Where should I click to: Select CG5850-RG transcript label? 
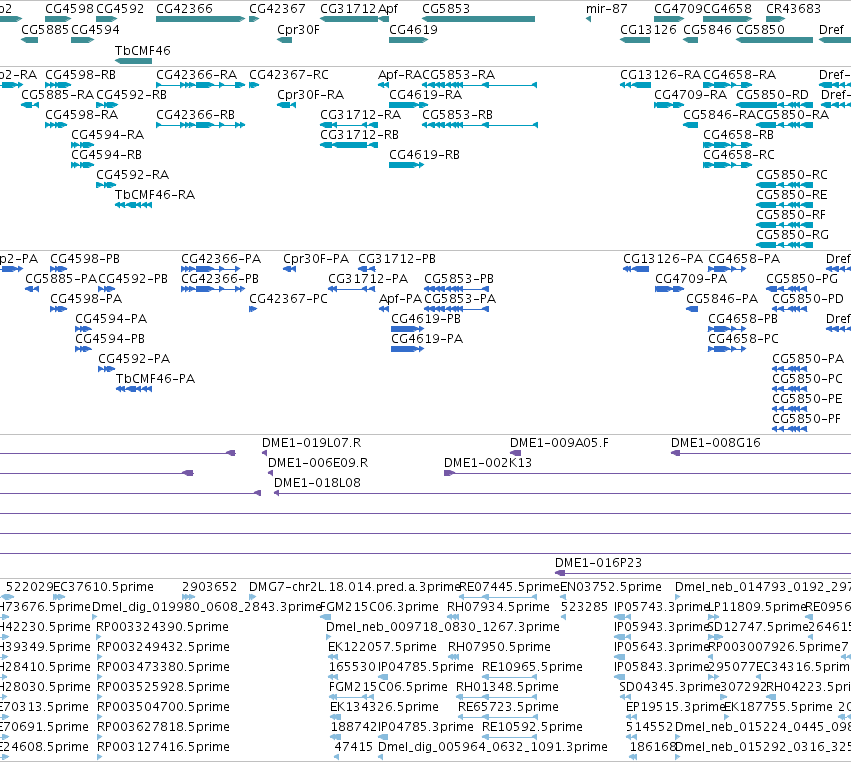point(792,234)
